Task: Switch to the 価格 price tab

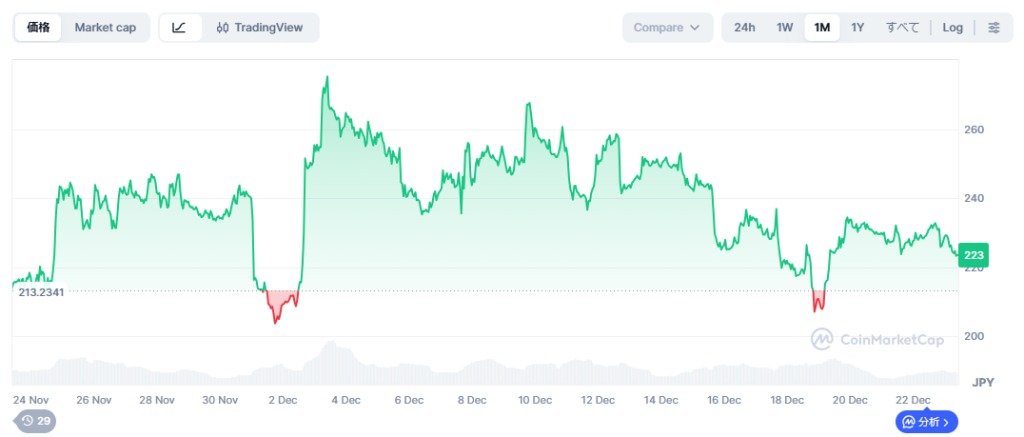Action: coord(39,28)
